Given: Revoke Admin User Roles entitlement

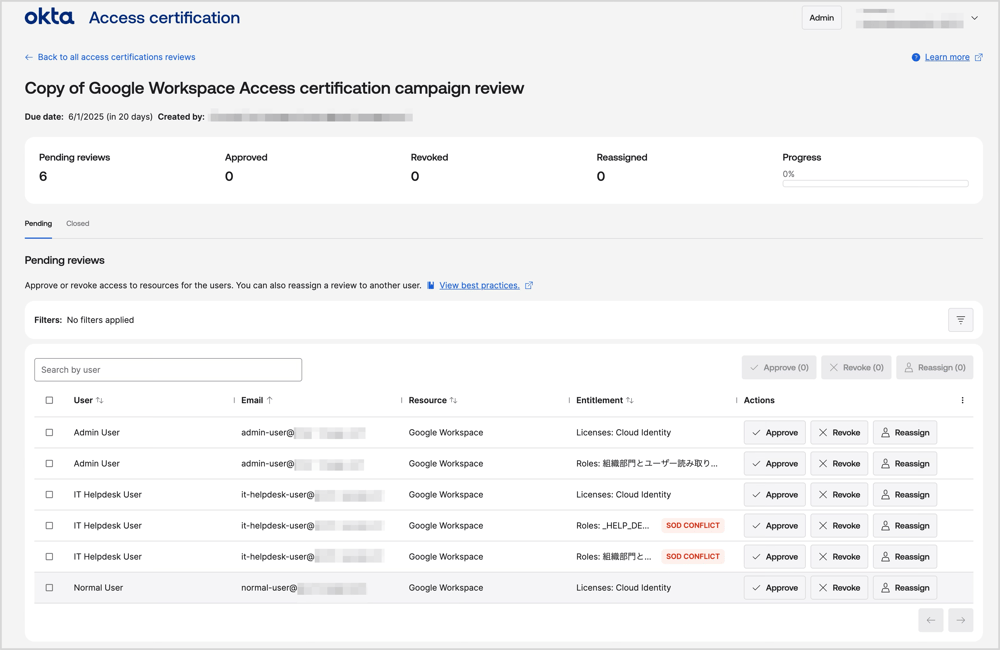Looking at the screenshot, I should click(x=839, y=464).
